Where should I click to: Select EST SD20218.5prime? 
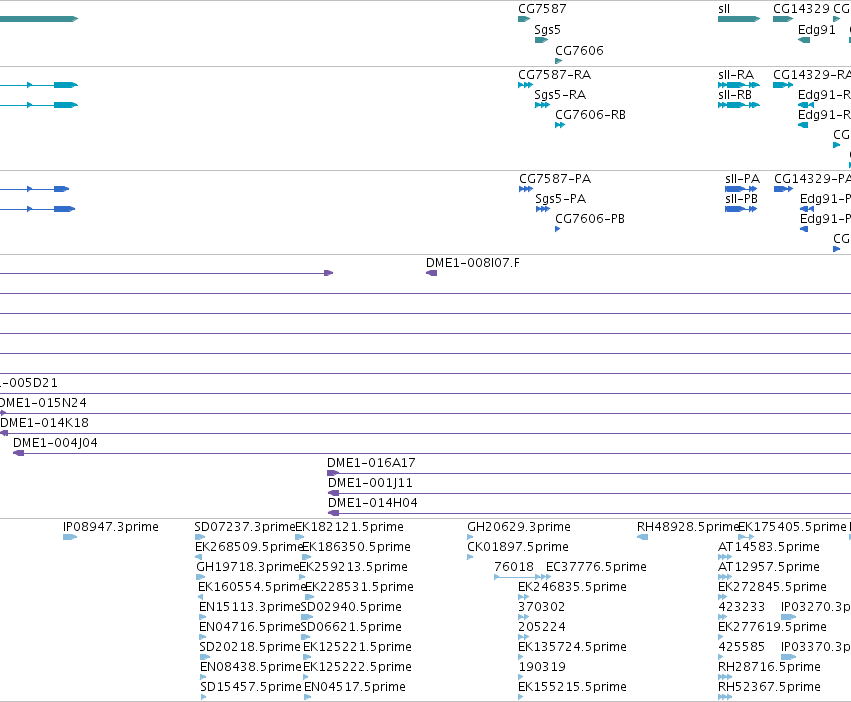[250, 648]
